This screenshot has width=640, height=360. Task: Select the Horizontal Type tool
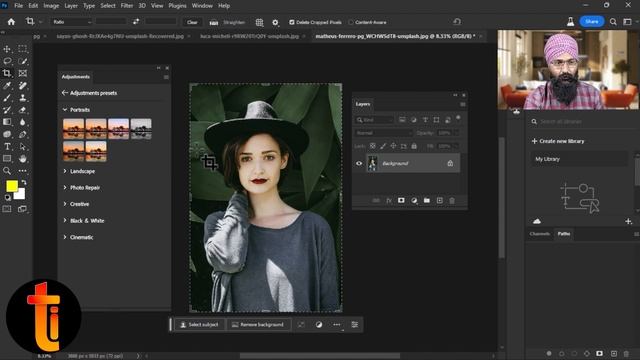pyautogui.click(x=7, y=147)
